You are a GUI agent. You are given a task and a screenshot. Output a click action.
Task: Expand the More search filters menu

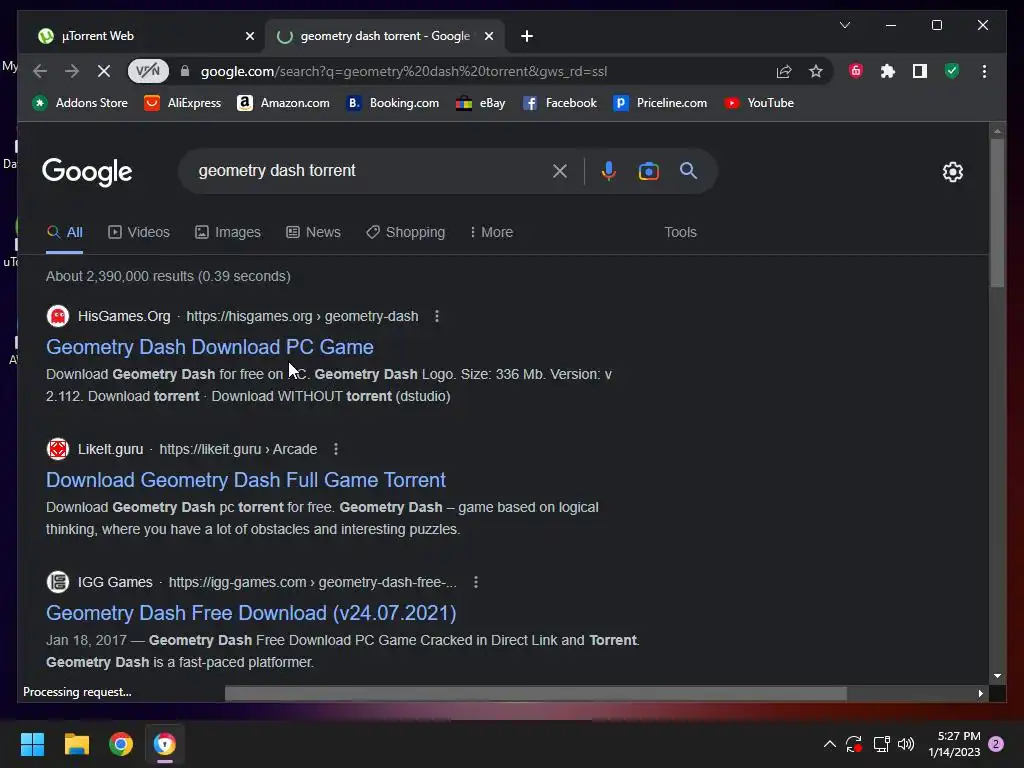click(491, 232)
